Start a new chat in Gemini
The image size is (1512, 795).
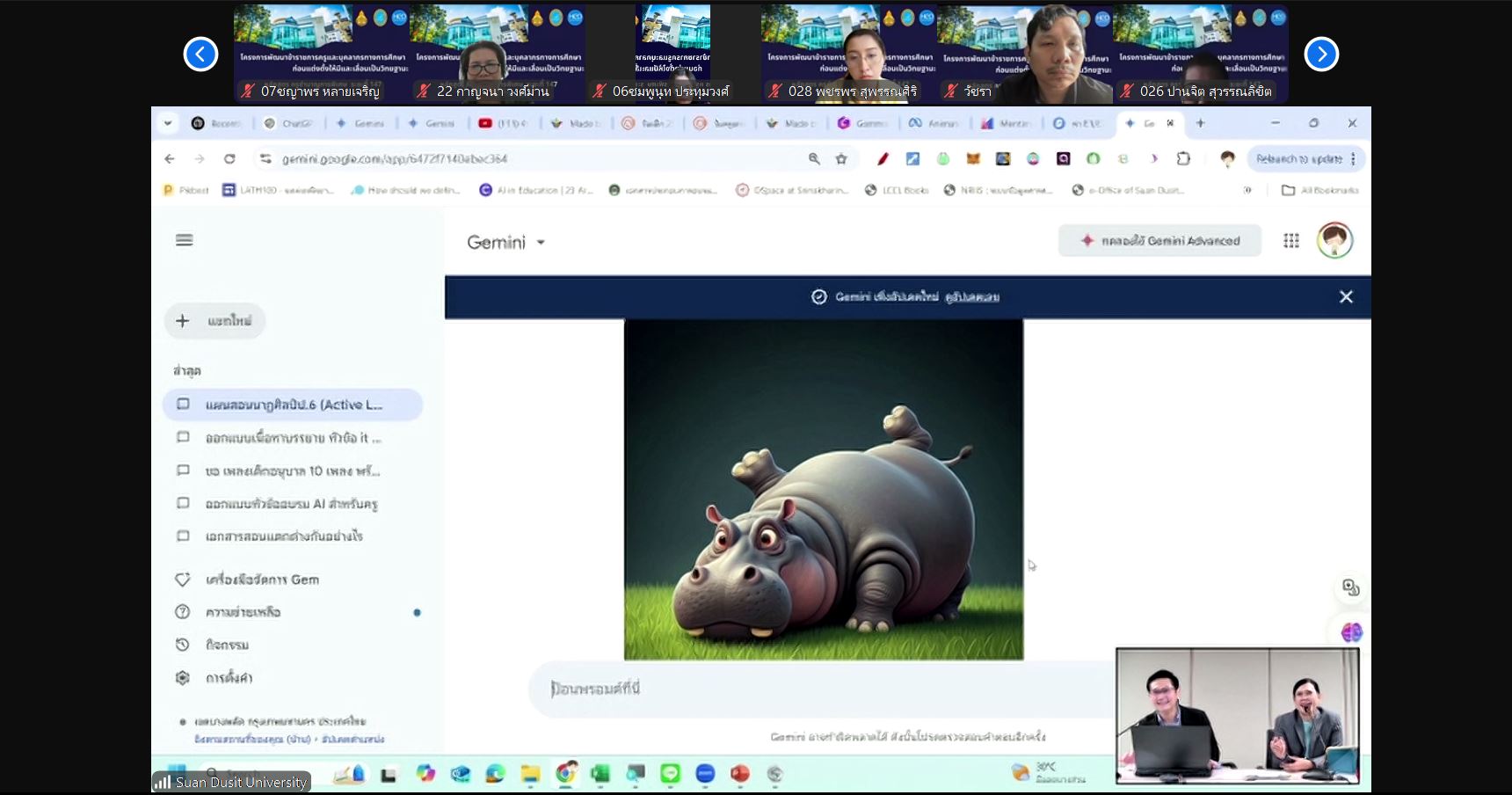pyautogui.click(x=215, y=321)
